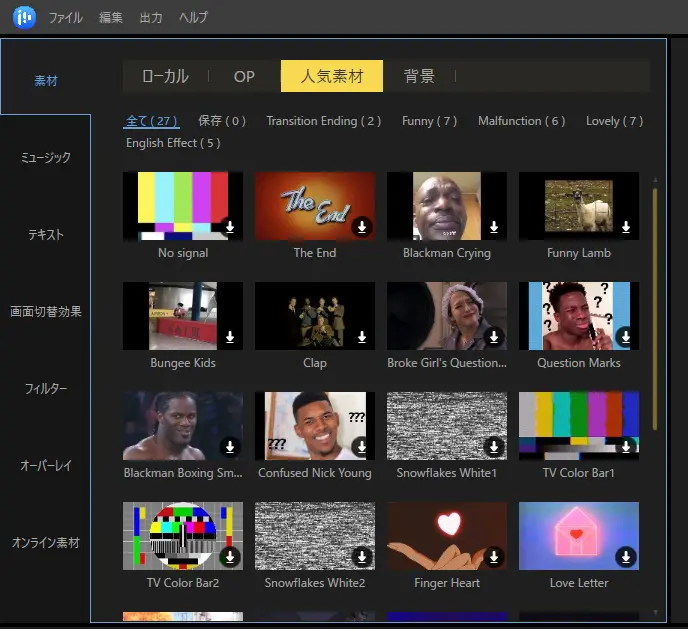Select the Clap thumbnail
This screenshot has height=629, width=688.
[315, 316]
